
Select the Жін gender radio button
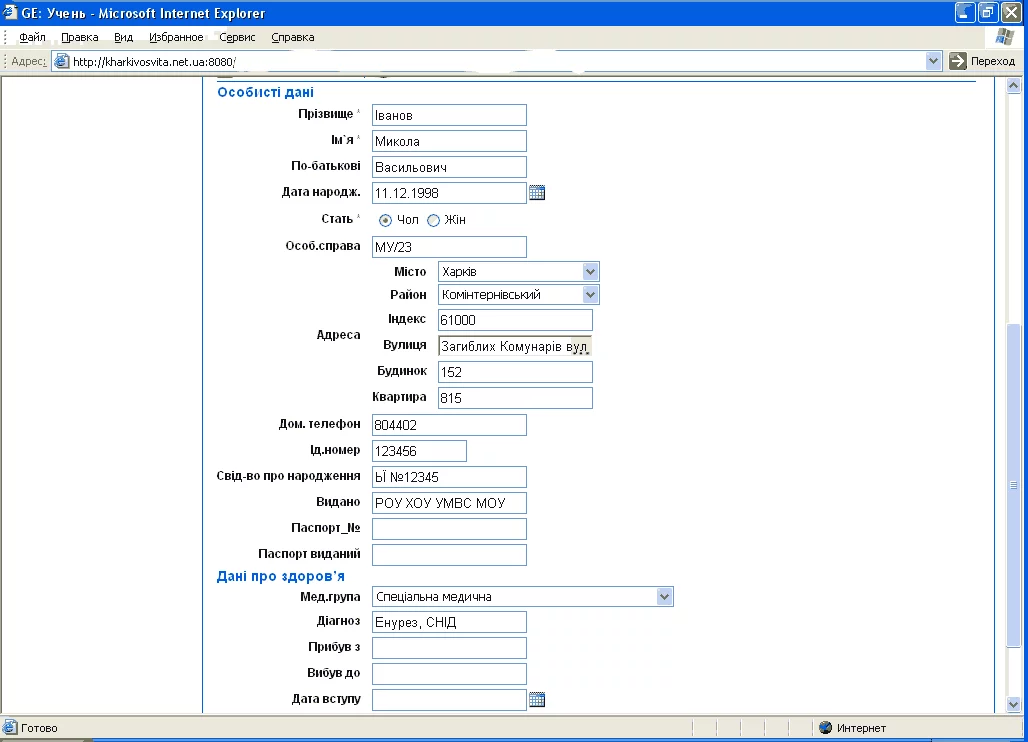tap(433, 220)
